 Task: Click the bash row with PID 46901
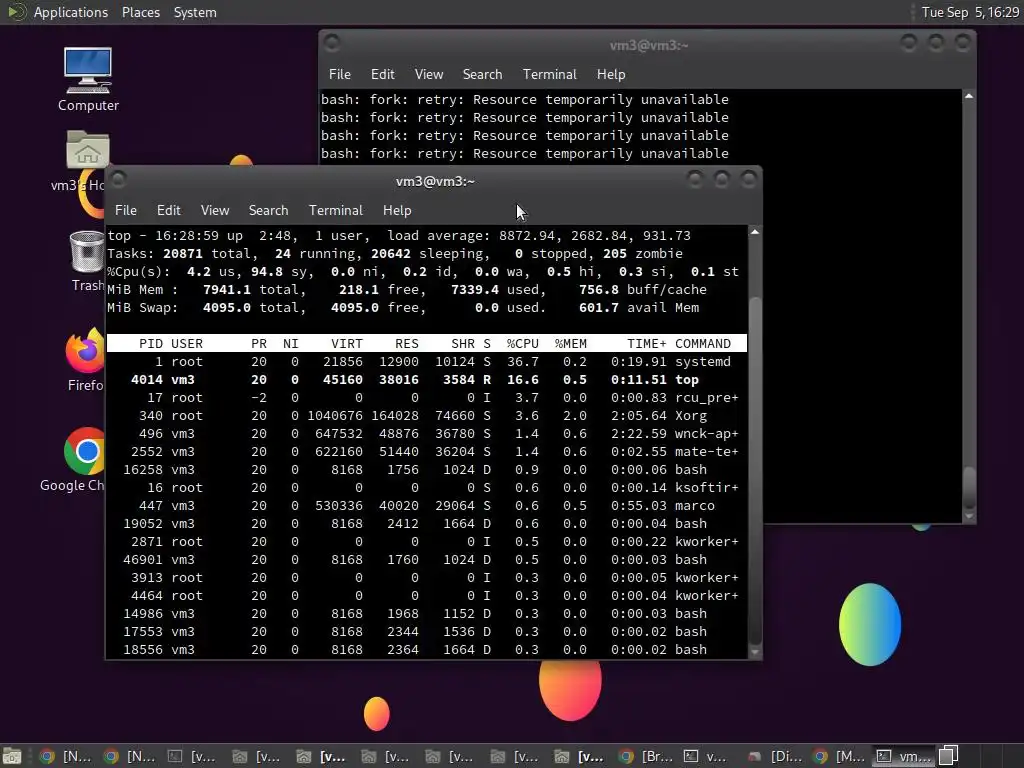(427, 560)
